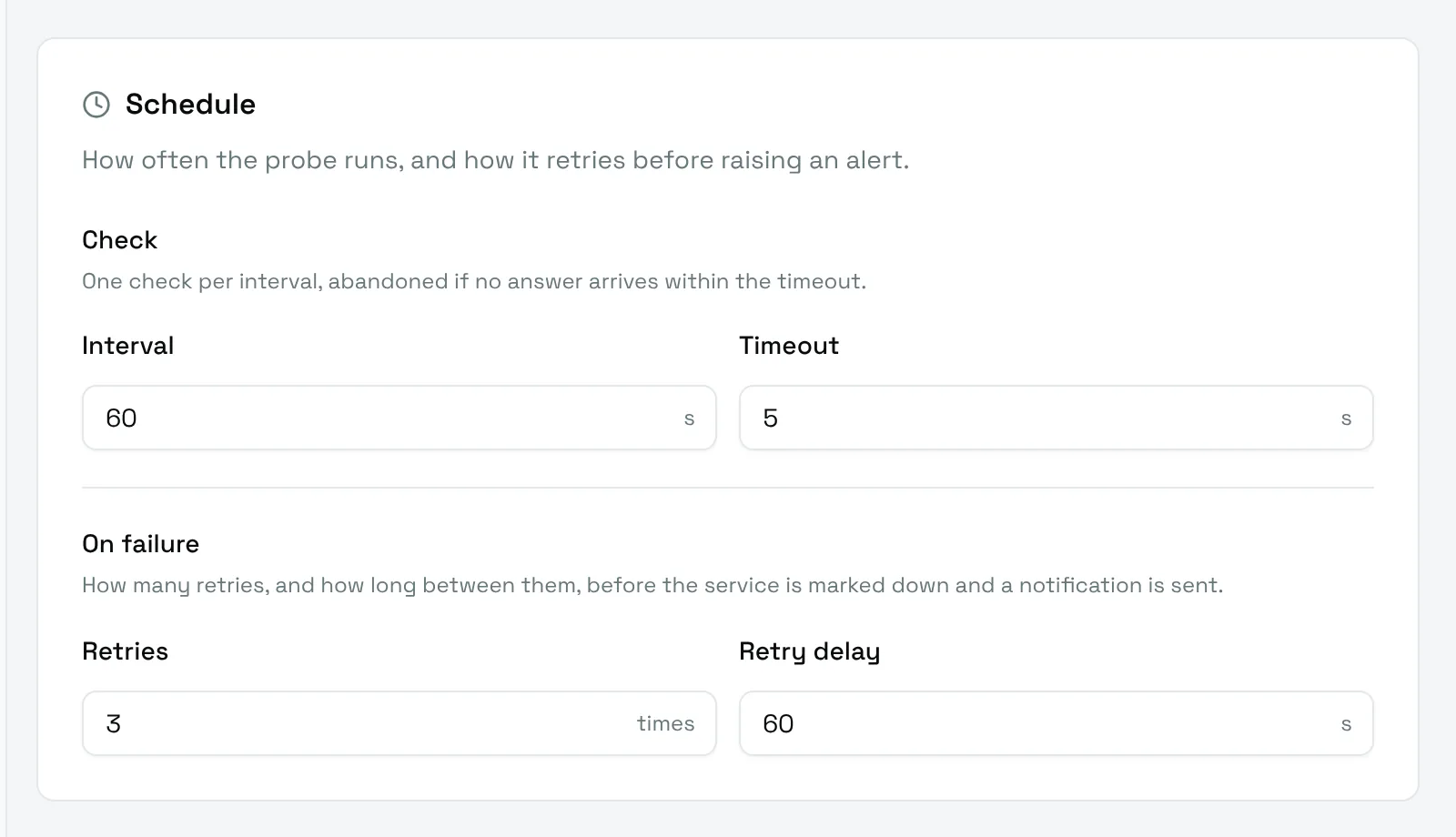Click the 'times' suffix in Retries field
1456x837 pixels.
665,723
